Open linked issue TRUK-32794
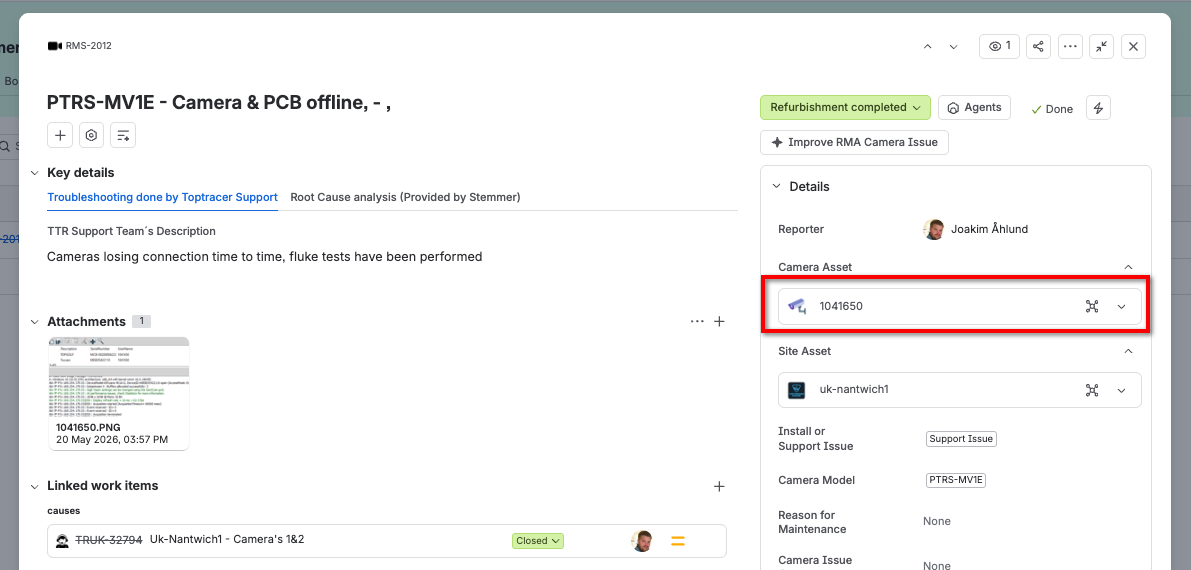 pos(109,540)
